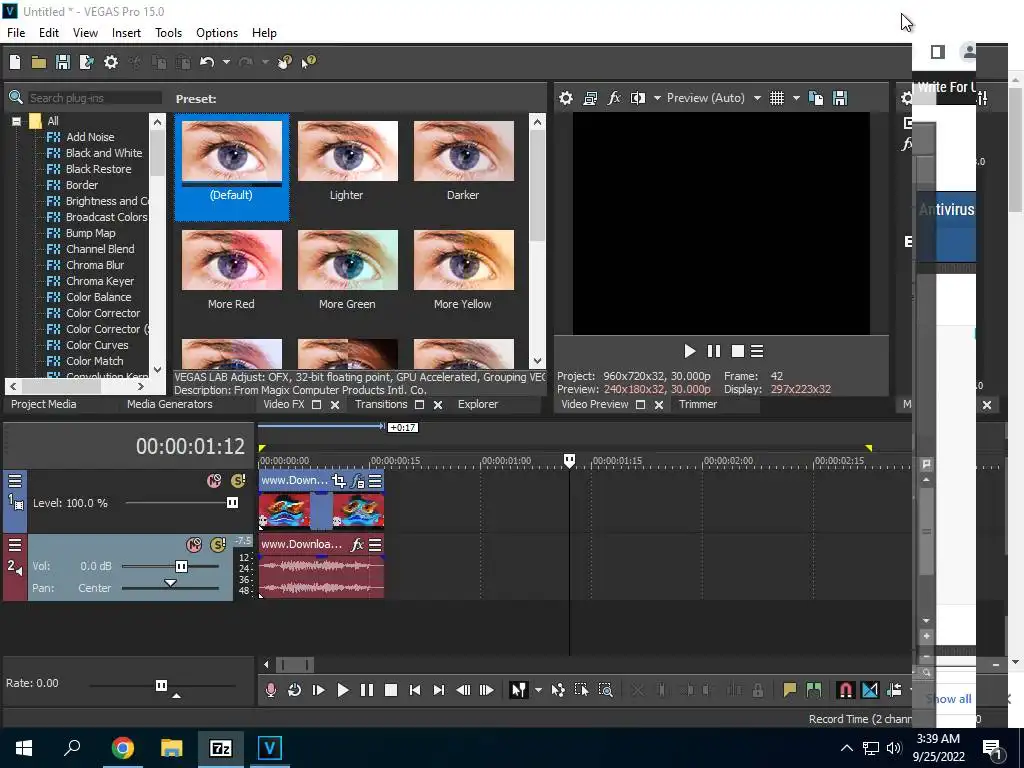Viewport: 1024px width, 768px height.
Task: Mute video track 1
Action: pos(214,481)
